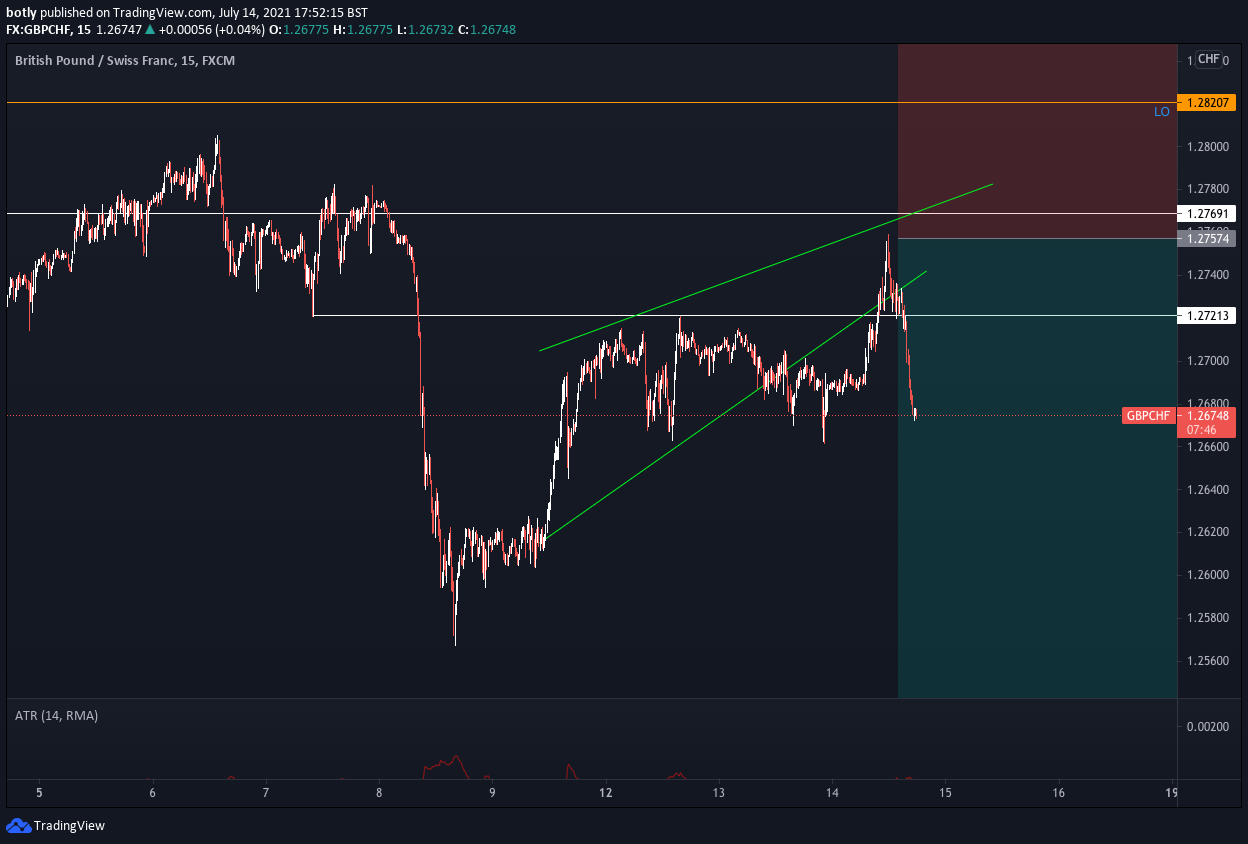Click date 15 on time axis
This screenshot has width=1248, height=844.
(x=945, y=793)
